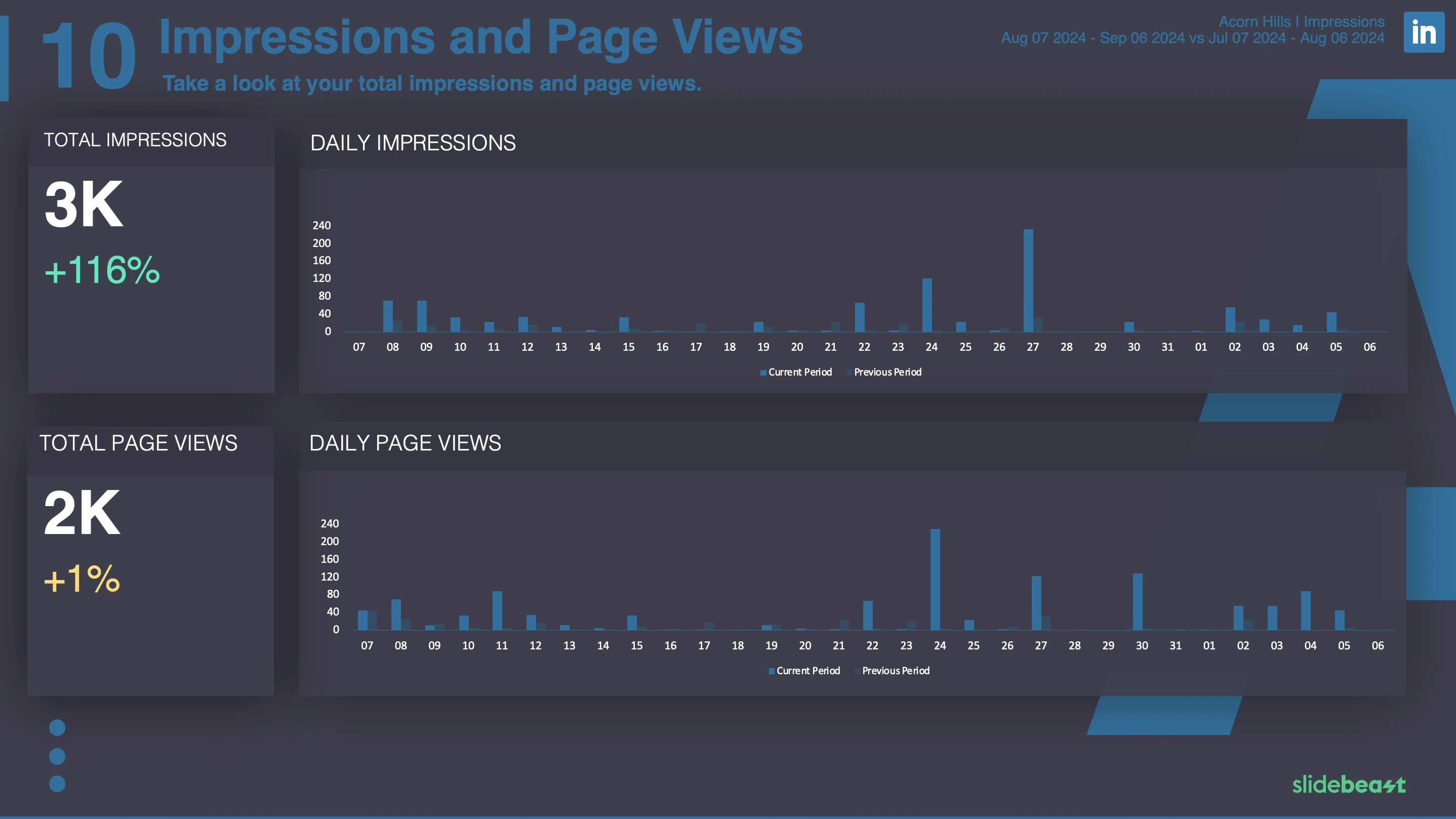Click the Current Period legend swatch in Daily Impressions
The image size is (1456, 819).
click(x=763, y=373)
